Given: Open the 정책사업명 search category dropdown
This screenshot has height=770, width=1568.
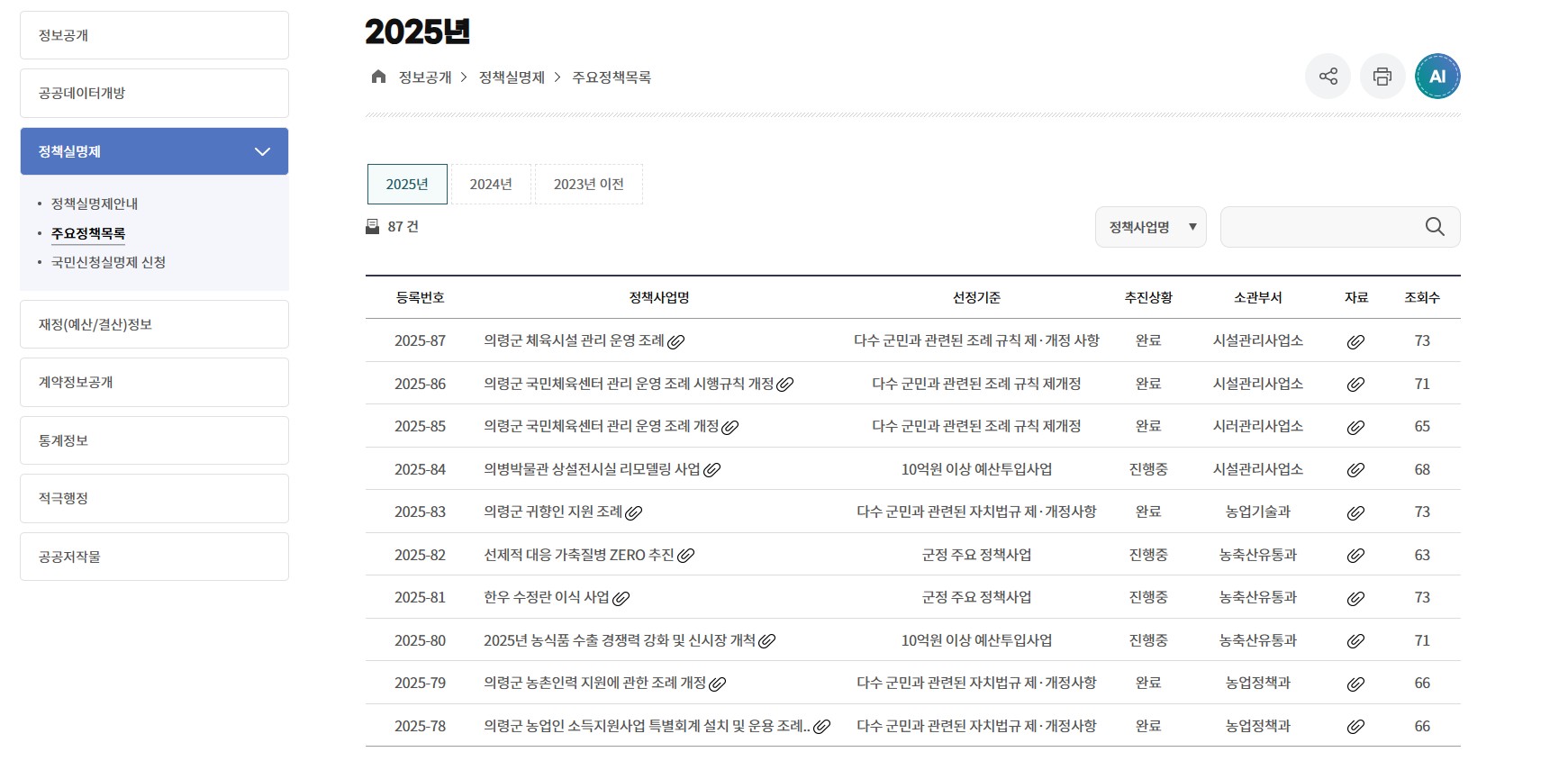Looking at the screenshot, I should (x=1150, y=227).
